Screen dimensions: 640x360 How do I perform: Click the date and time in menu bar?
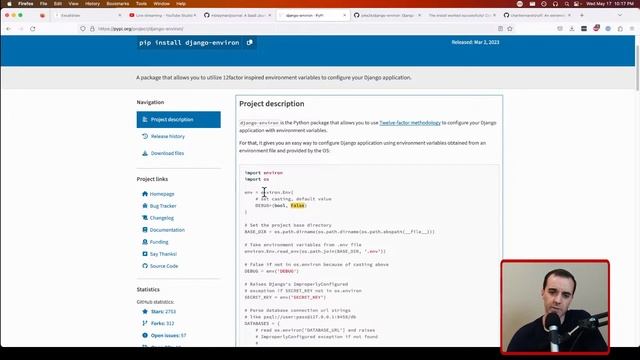tap(610, 4)
